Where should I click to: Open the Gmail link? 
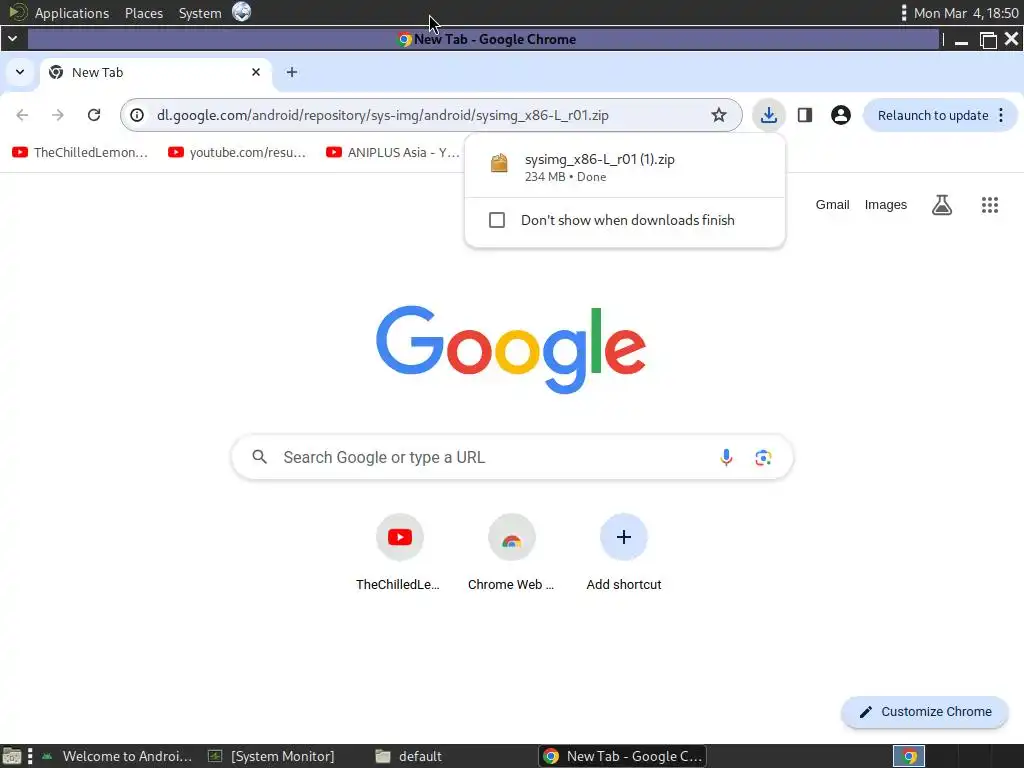[832, 205]
